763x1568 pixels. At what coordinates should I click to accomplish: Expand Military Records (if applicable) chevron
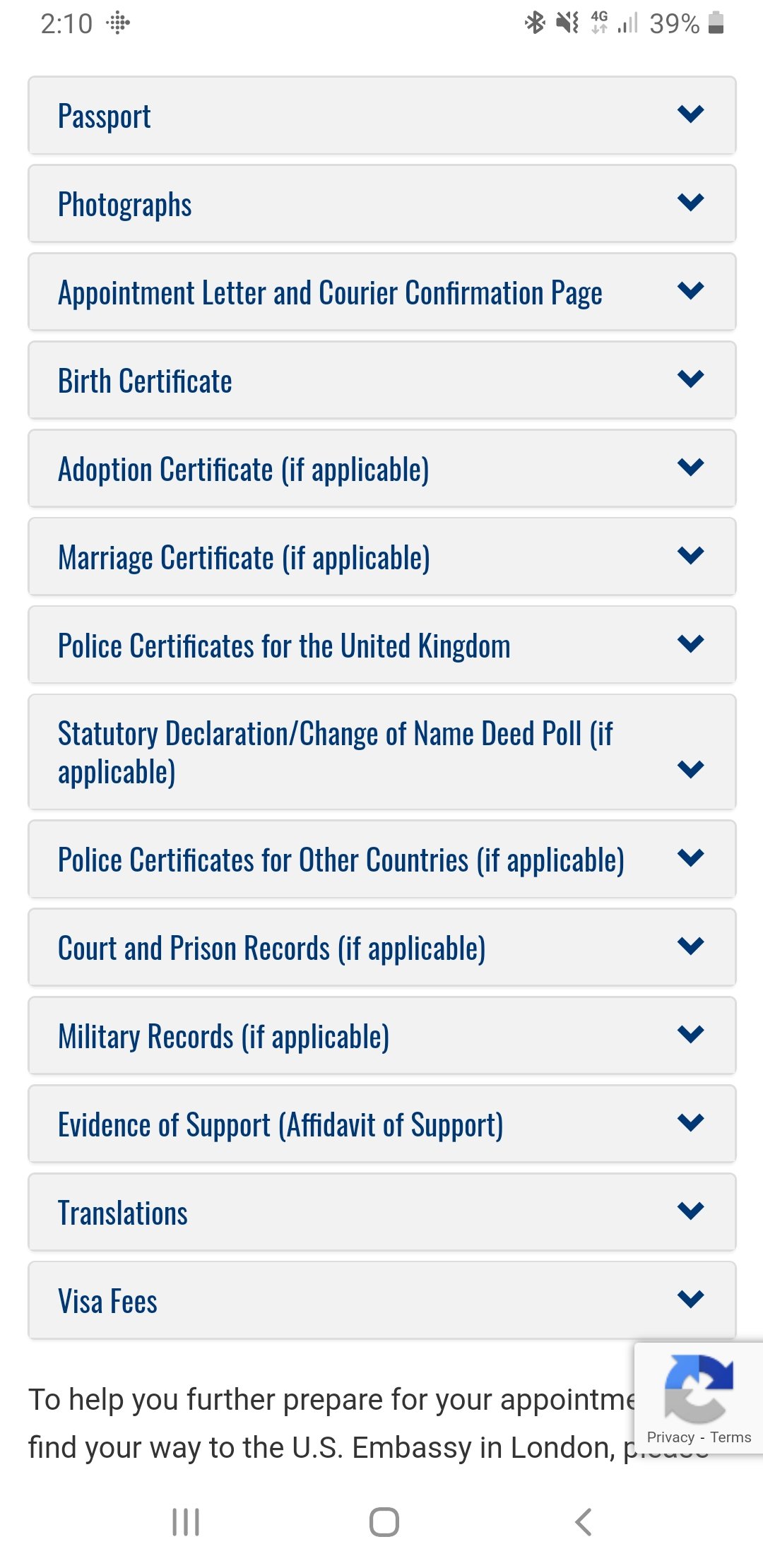pyautogui.click(x=690, y=1034)
